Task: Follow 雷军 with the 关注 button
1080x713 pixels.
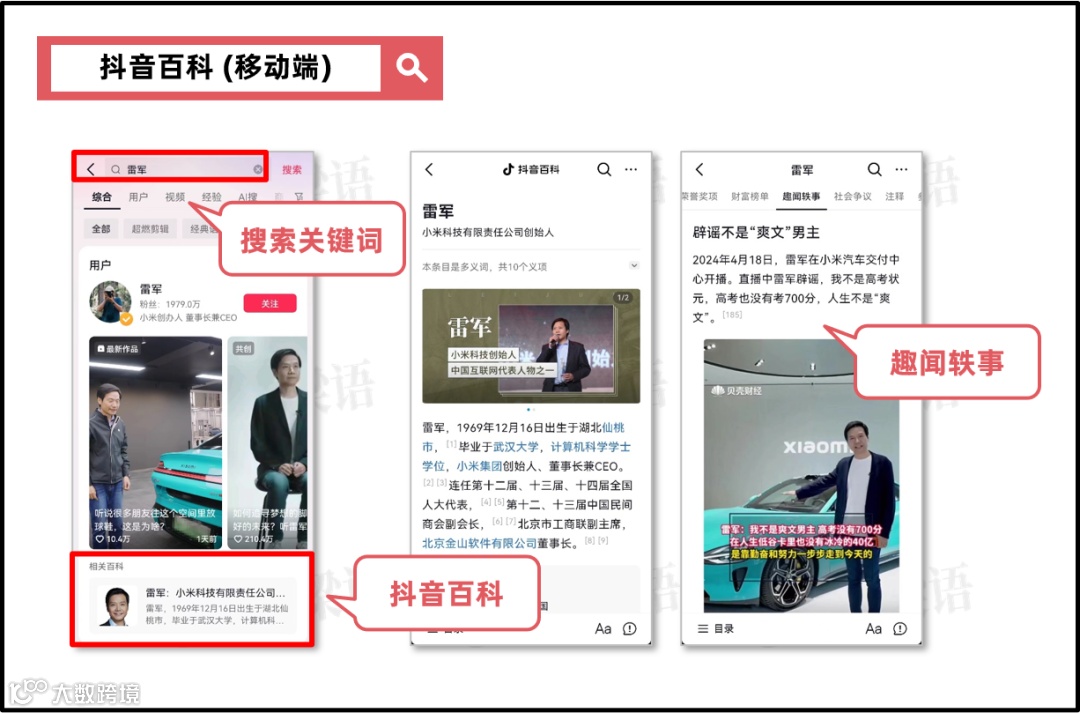Action: tap(270, 303)
